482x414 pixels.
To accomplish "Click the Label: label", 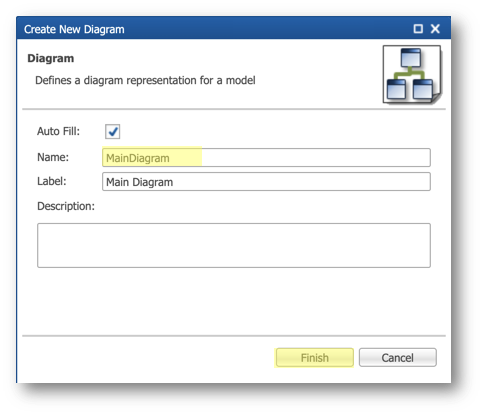I will pyautogui.click(x=52, y=181).
